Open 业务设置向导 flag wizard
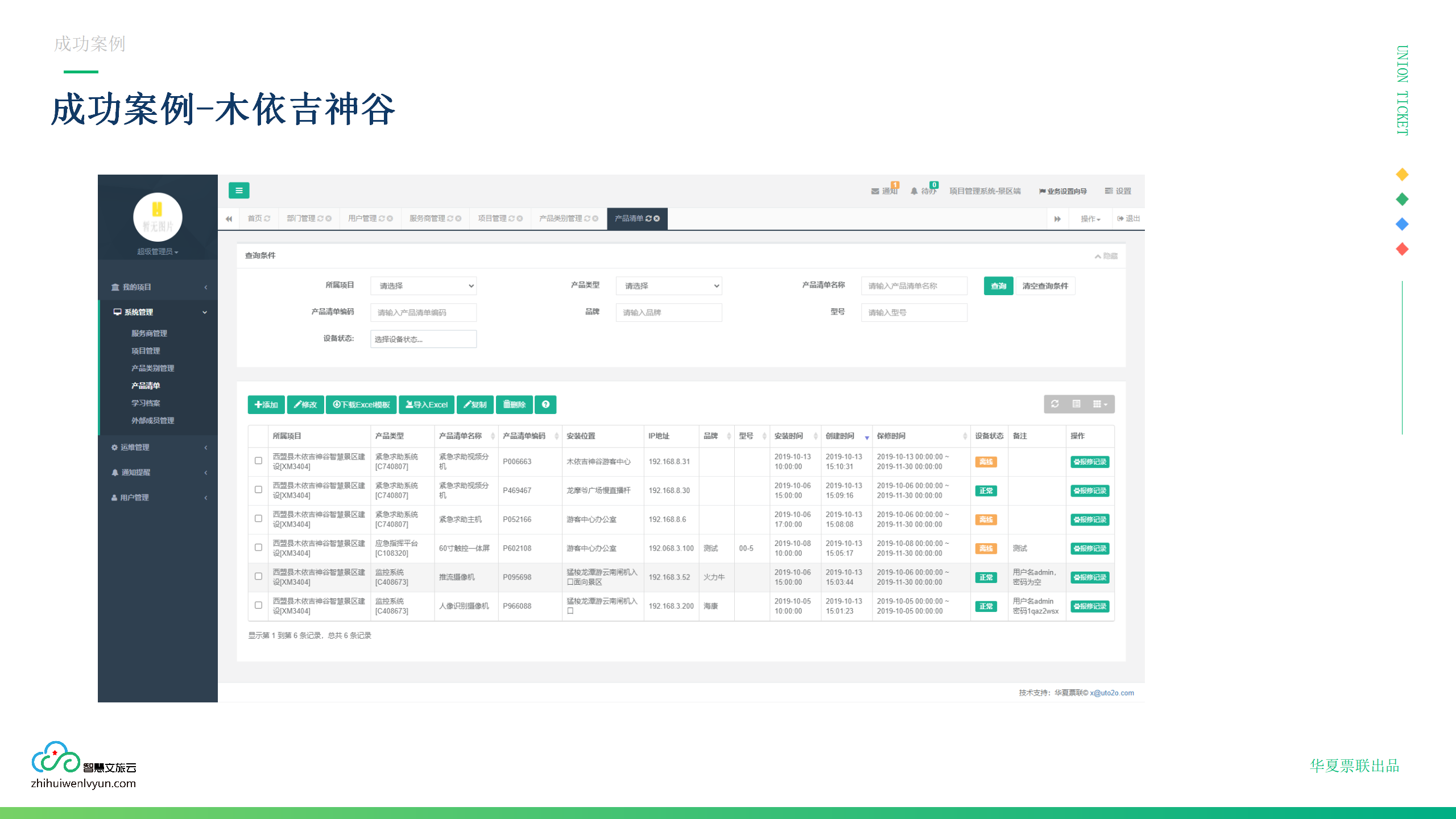This screenshot has width=1456, height=819. (1063, 191)
